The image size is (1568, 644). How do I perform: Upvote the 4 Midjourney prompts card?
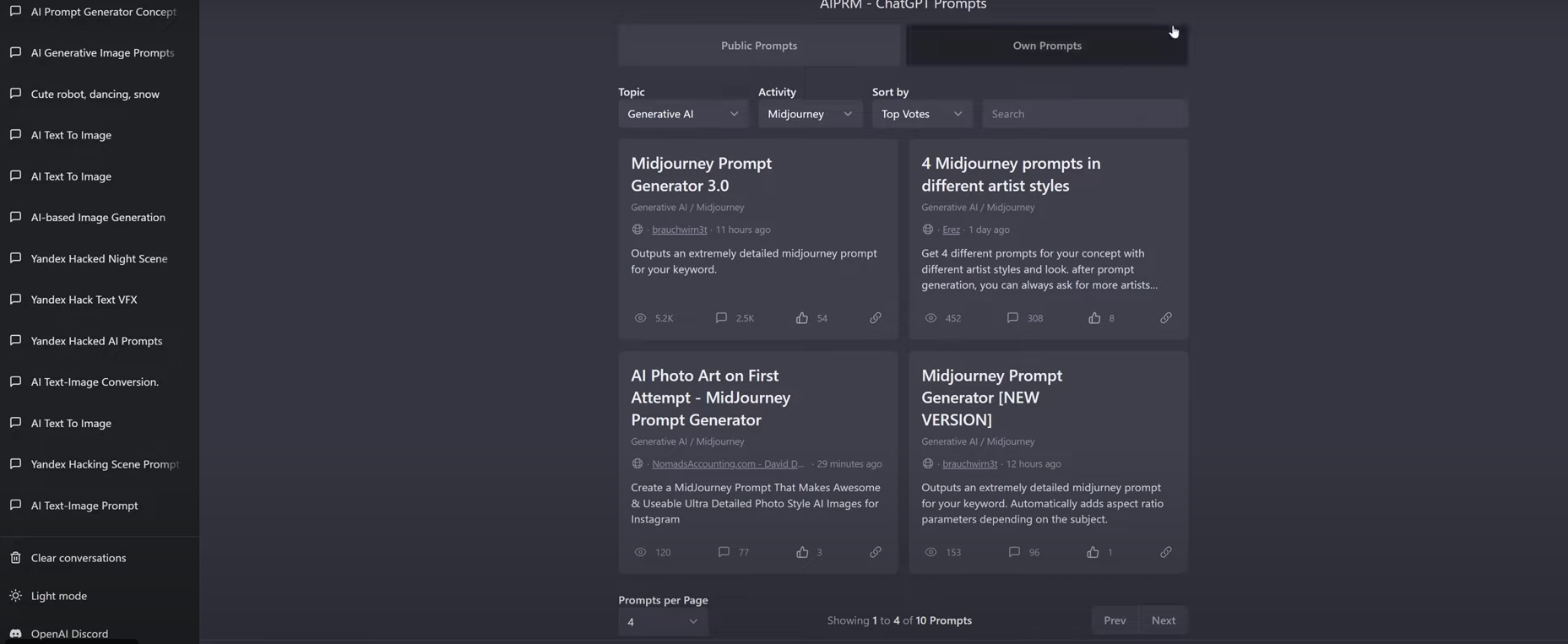(x=1093, y=318)
